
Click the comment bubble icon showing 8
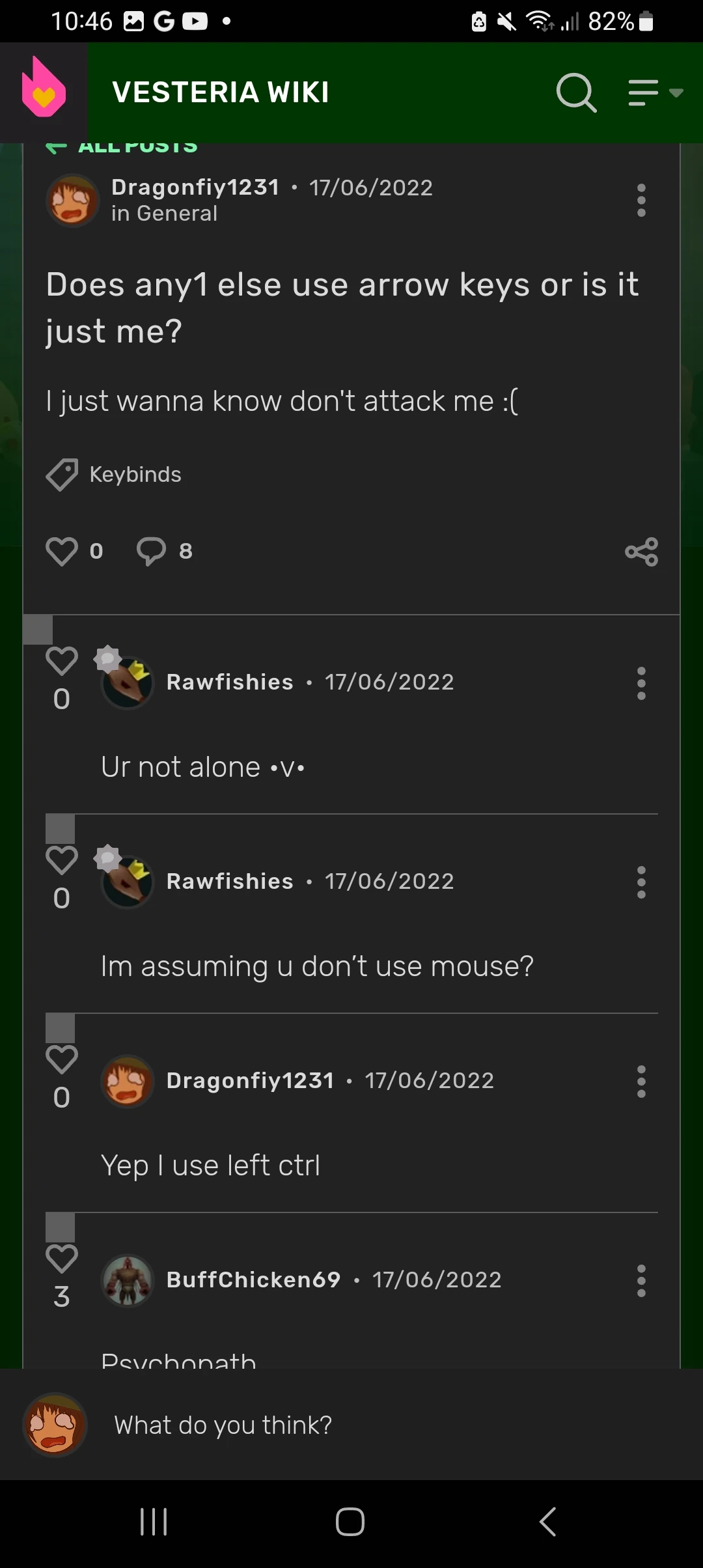pos(152,551)
